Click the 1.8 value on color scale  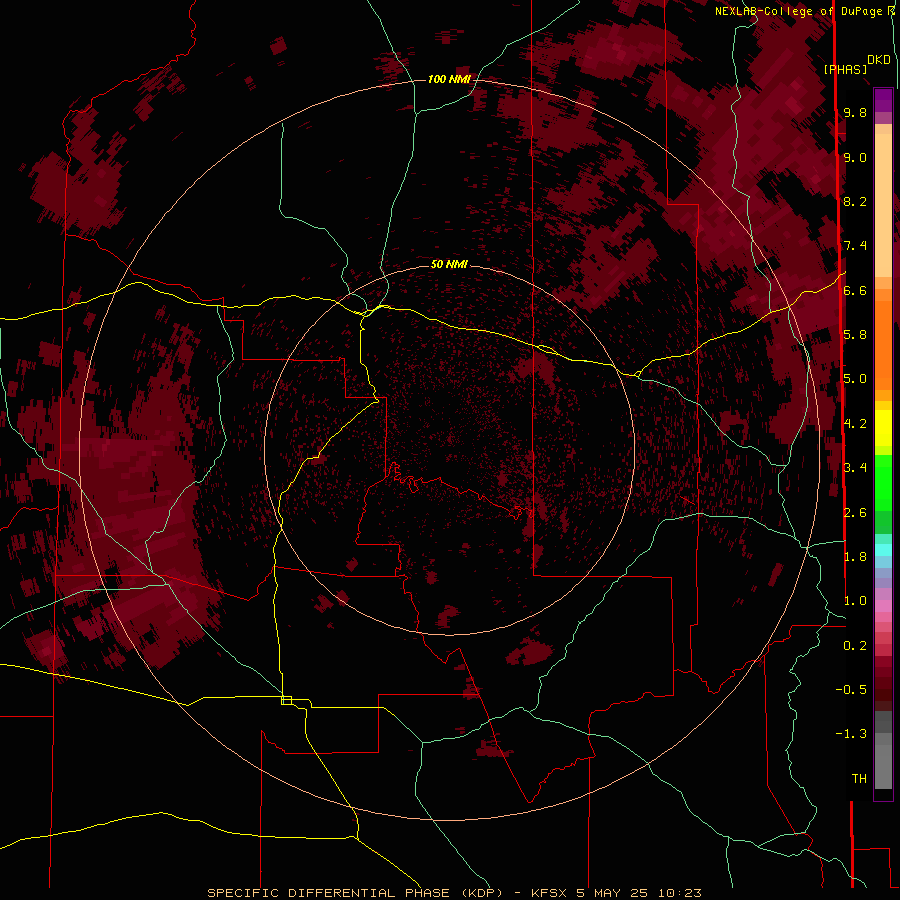click(855, 557)
